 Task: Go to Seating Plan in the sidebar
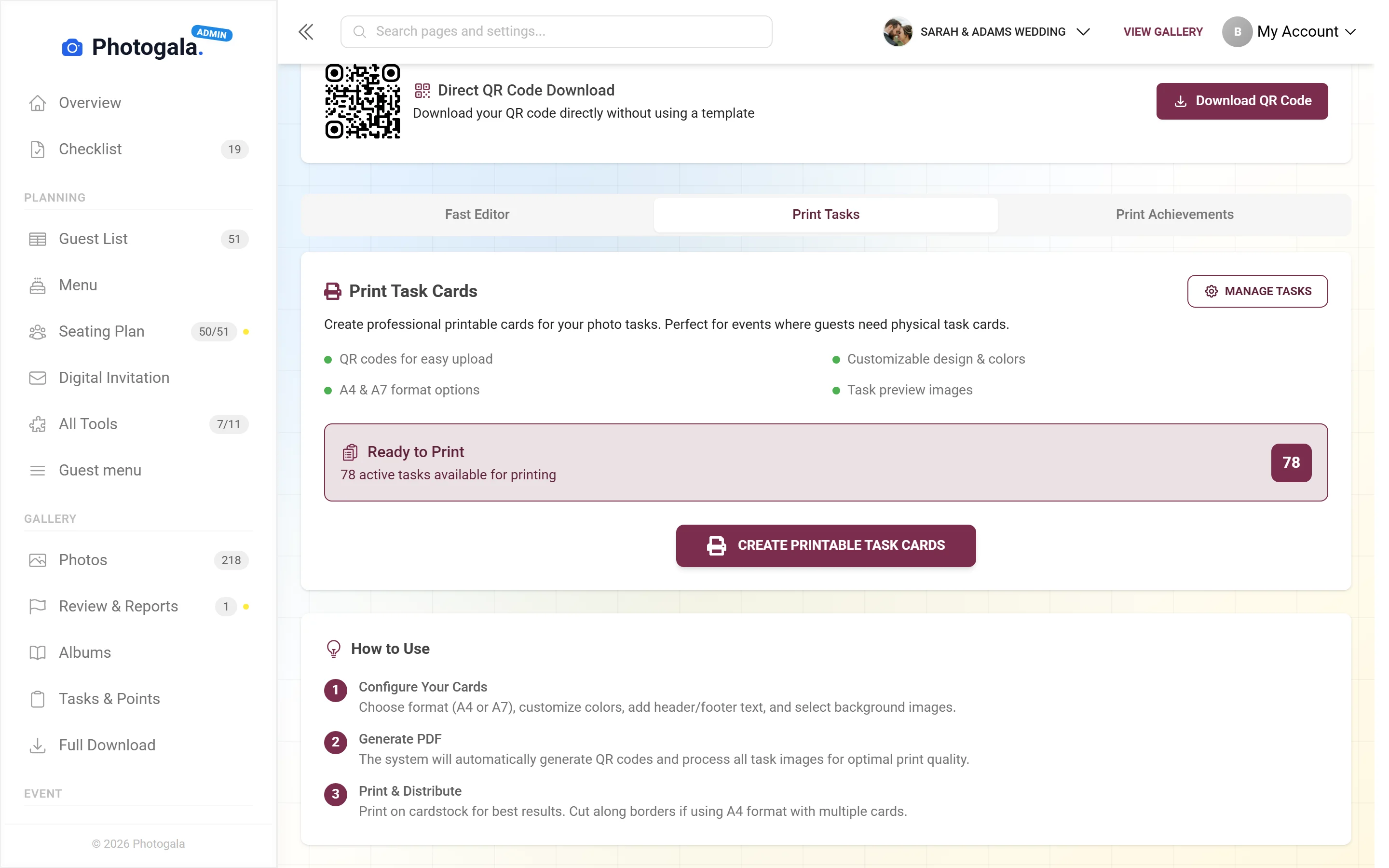[138, 332]
